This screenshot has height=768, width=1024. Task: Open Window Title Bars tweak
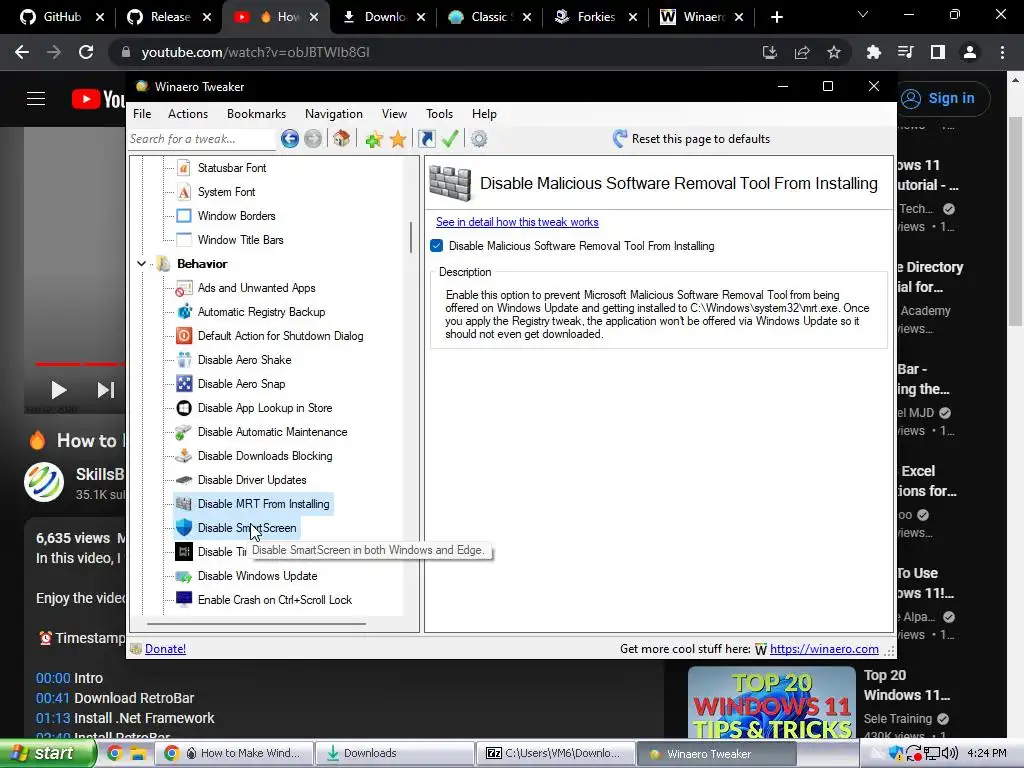point(240,240)
